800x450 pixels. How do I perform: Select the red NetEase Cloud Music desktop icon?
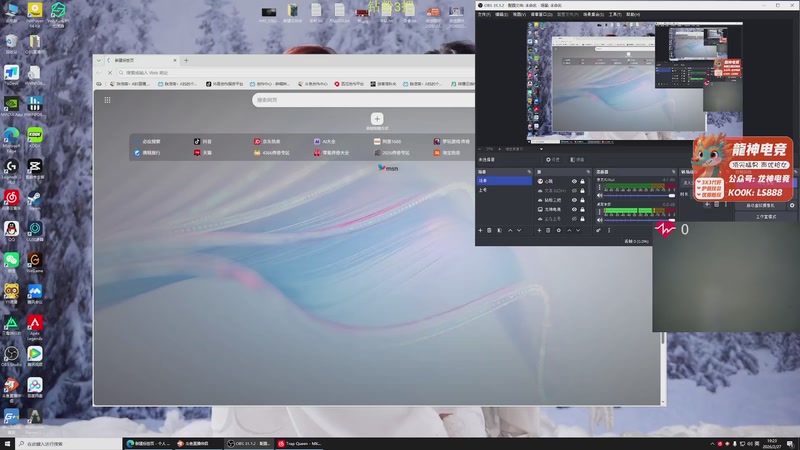point(11,197)
